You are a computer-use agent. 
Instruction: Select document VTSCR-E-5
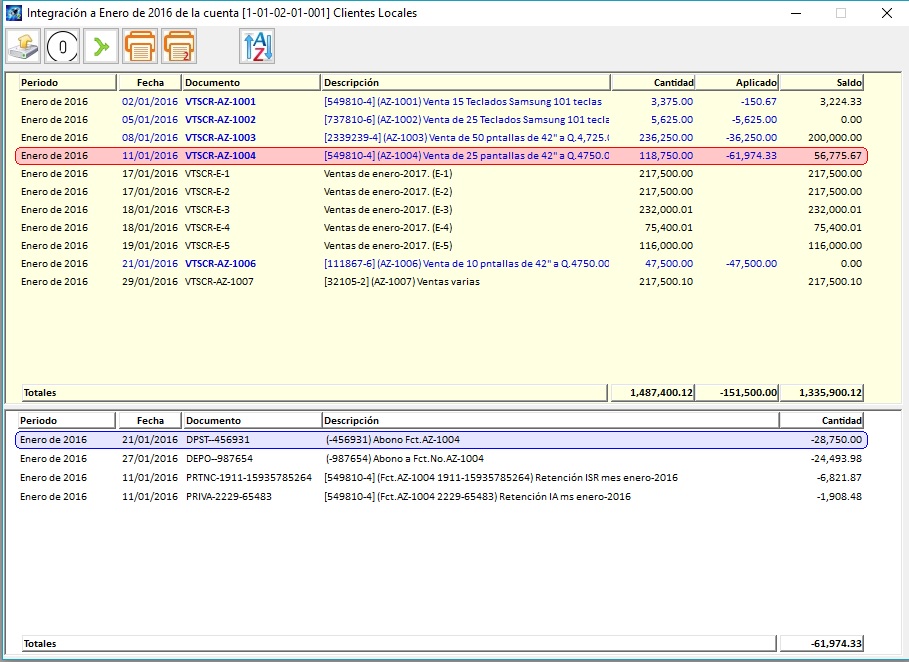[207, 245]
